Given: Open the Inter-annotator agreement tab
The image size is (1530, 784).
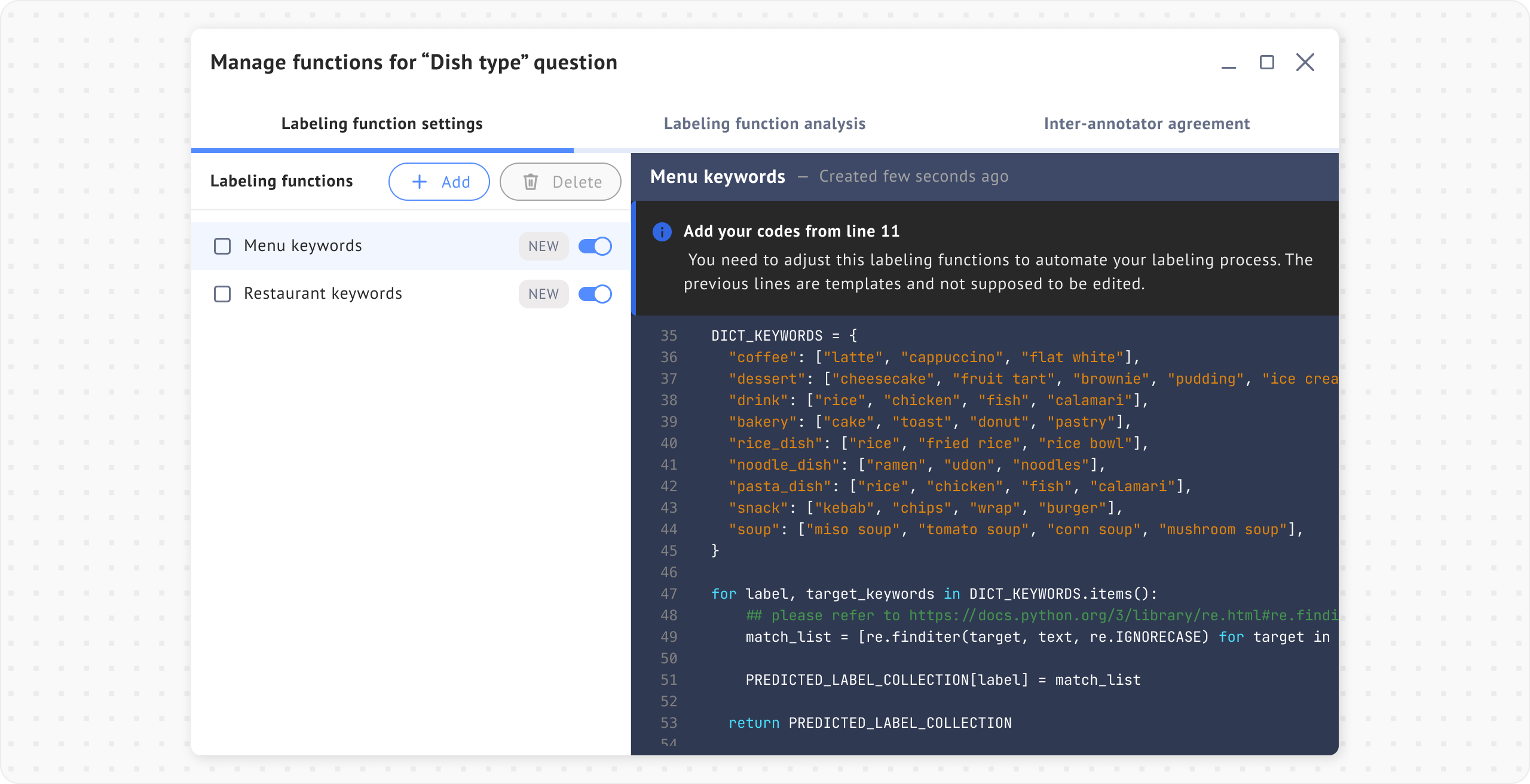Looking at the screenshot, I should pyautogui.click(x=1146, y=124).
